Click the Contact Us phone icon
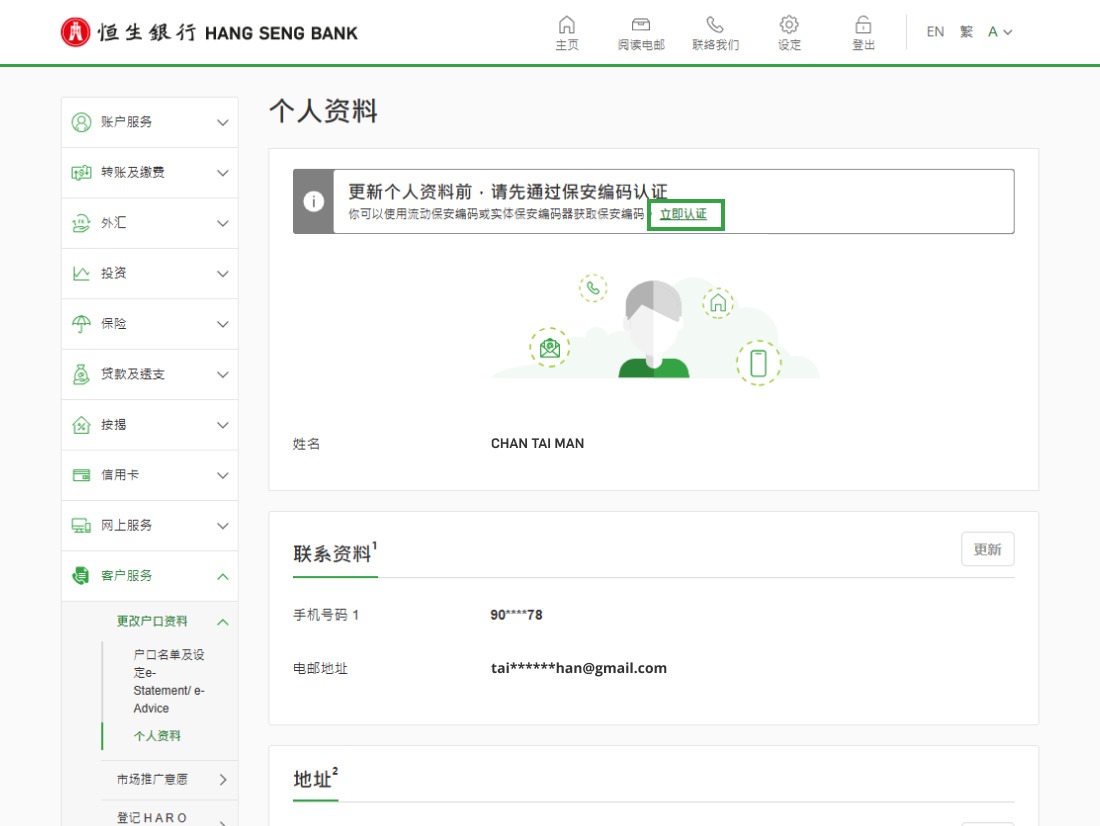This screenshot has height=826, width=1100. coord(714,25)
